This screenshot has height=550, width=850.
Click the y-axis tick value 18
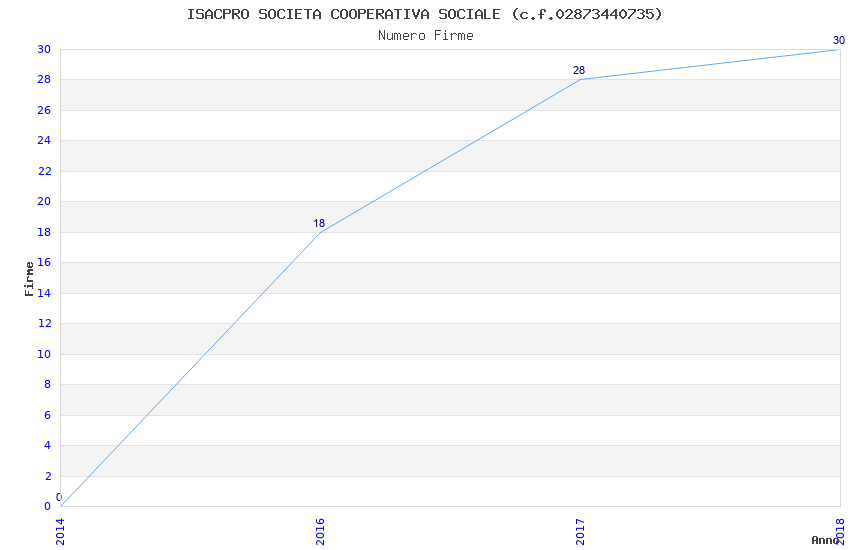44,232
